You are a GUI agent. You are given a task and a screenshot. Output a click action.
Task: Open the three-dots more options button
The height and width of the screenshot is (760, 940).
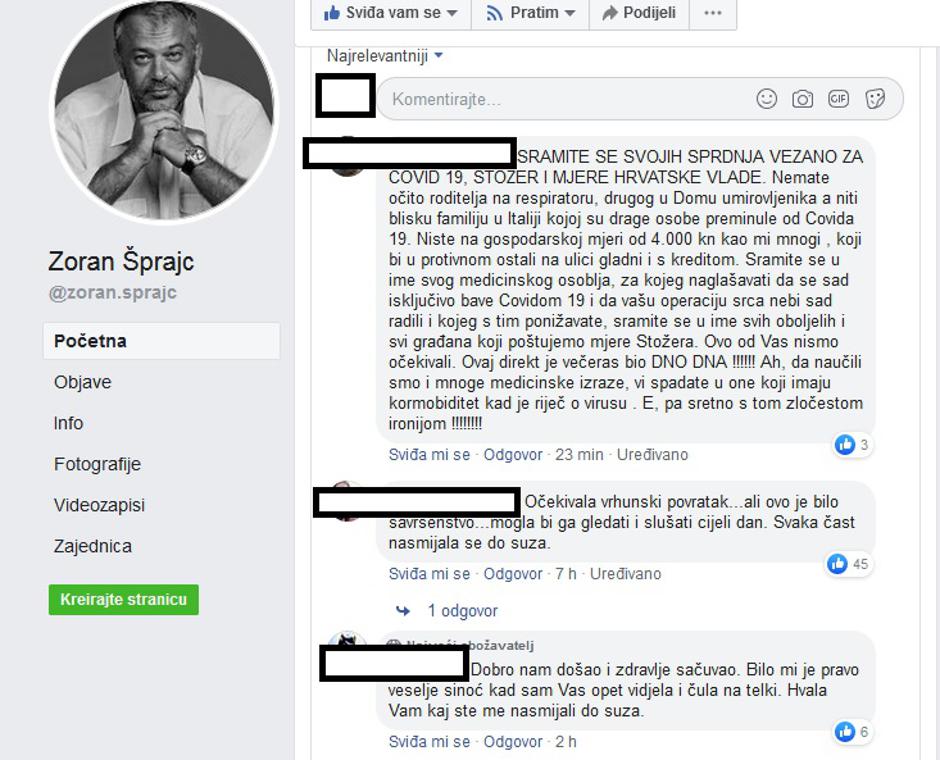(713, 13)
